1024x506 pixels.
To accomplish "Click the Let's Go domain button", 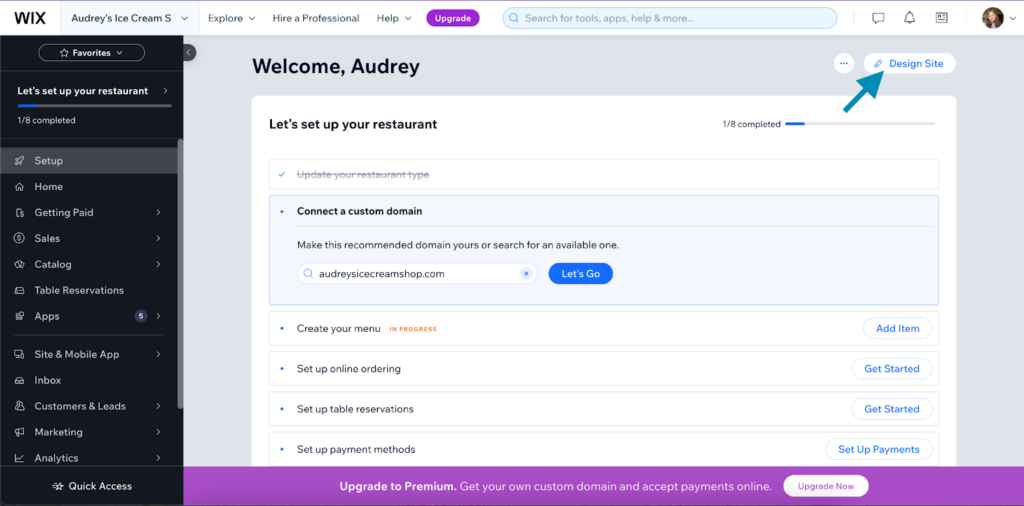I will coord(580,274).
